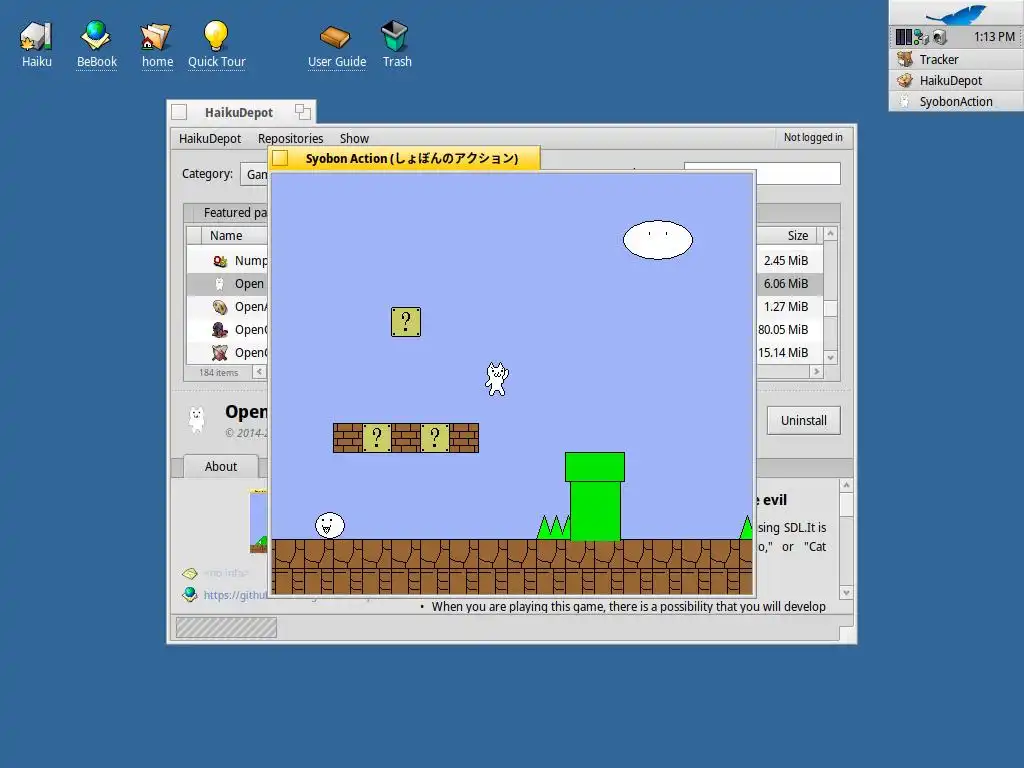This screenshot has height=768, width=1024.
Task: Click the striped progress bar at bottom
Action: (x=226, y=628)
